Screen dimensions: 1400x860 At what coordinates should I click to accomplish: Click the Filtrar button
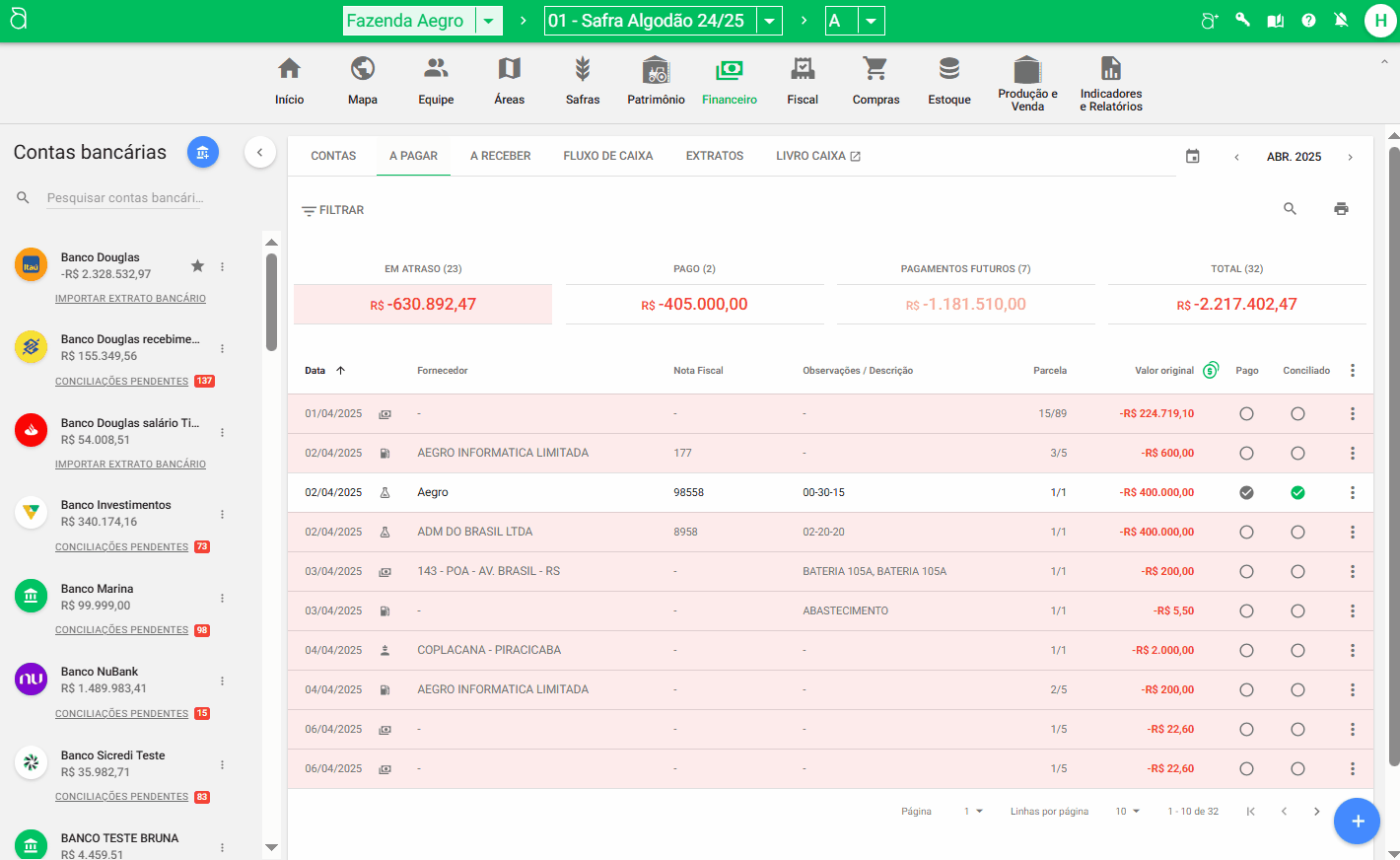(x=333, y=210)
